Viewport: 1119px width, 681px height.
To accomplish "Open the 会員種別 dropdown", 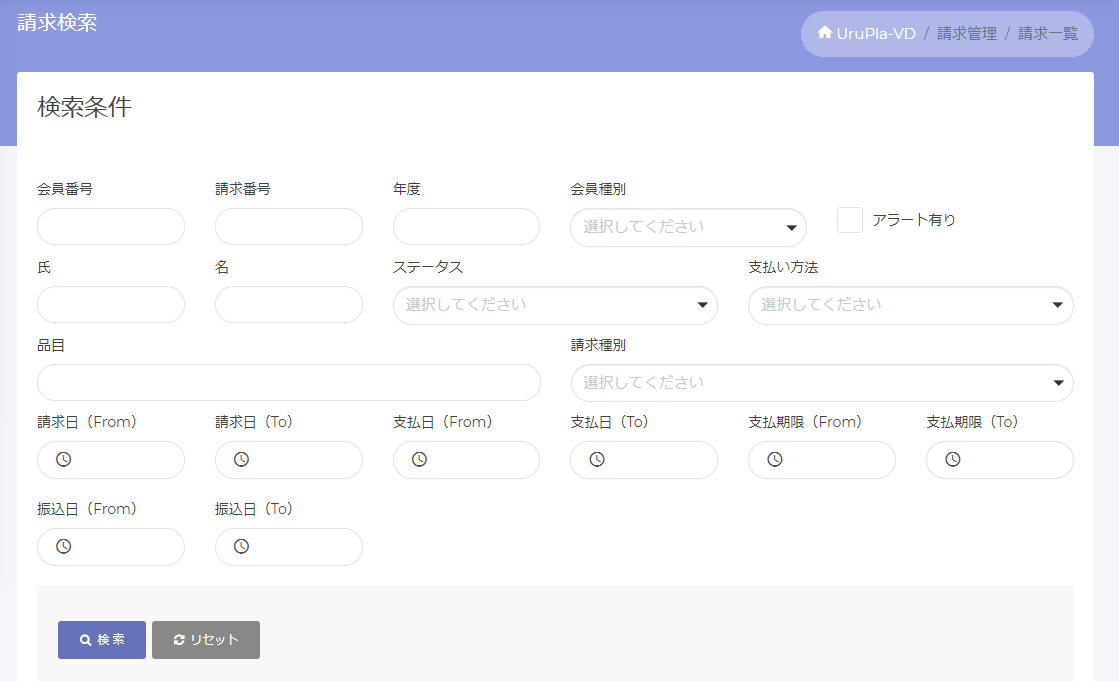I will tap(688, 228).
